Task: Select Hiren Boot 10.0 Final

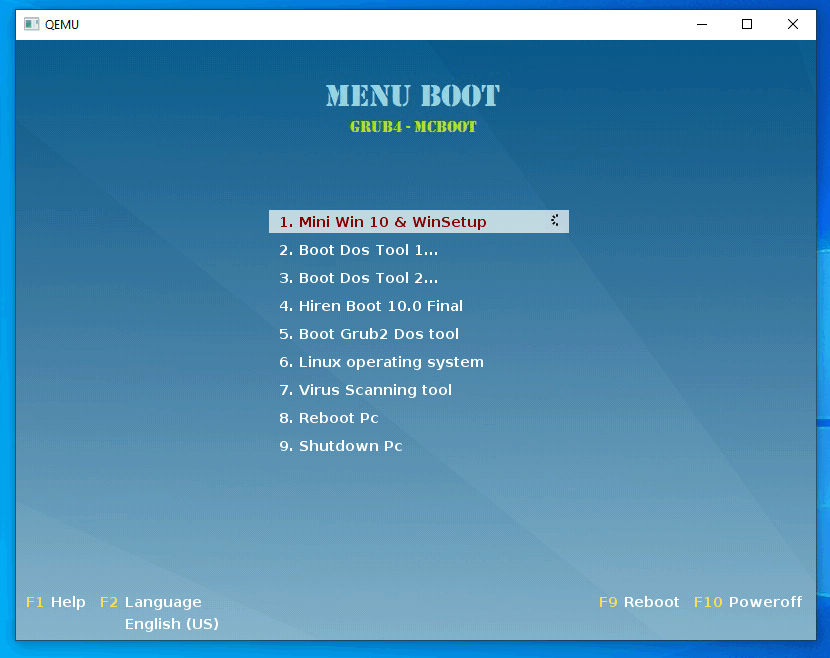Action: click(371, 306)
